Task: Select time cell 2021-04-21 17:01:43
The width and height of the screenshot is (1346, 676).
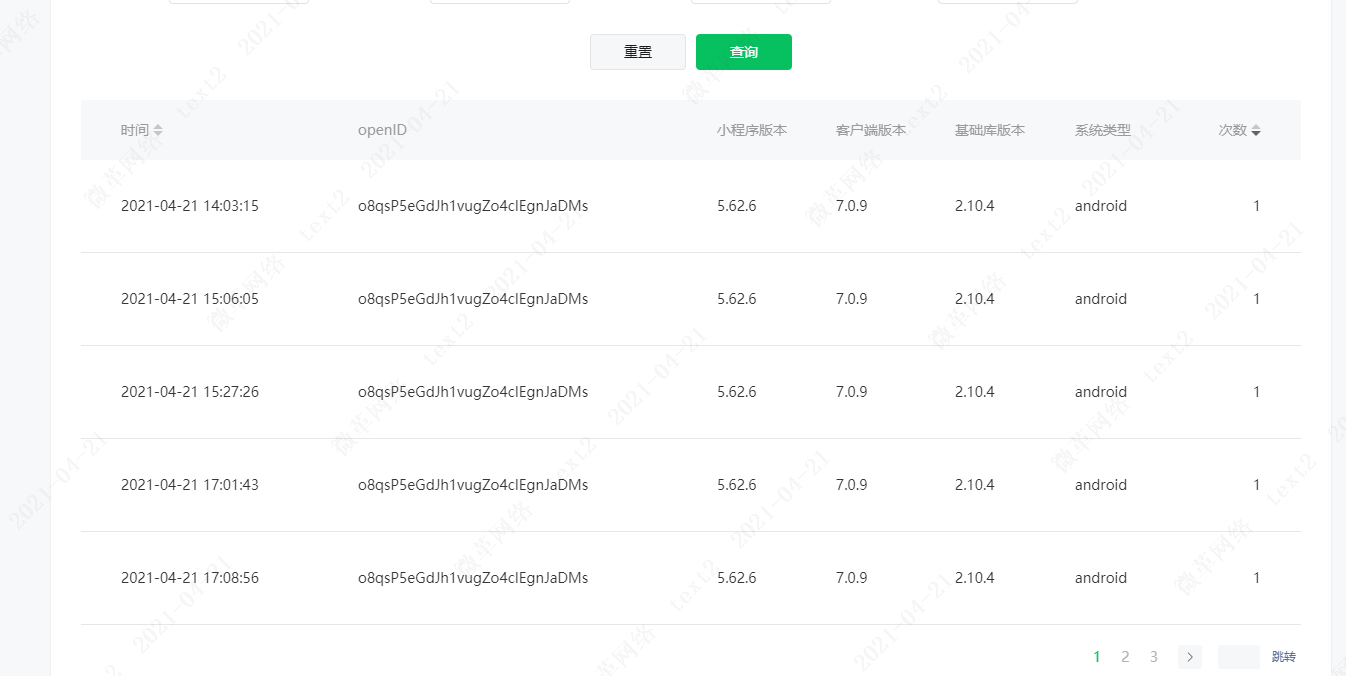Action: point(190,485)
